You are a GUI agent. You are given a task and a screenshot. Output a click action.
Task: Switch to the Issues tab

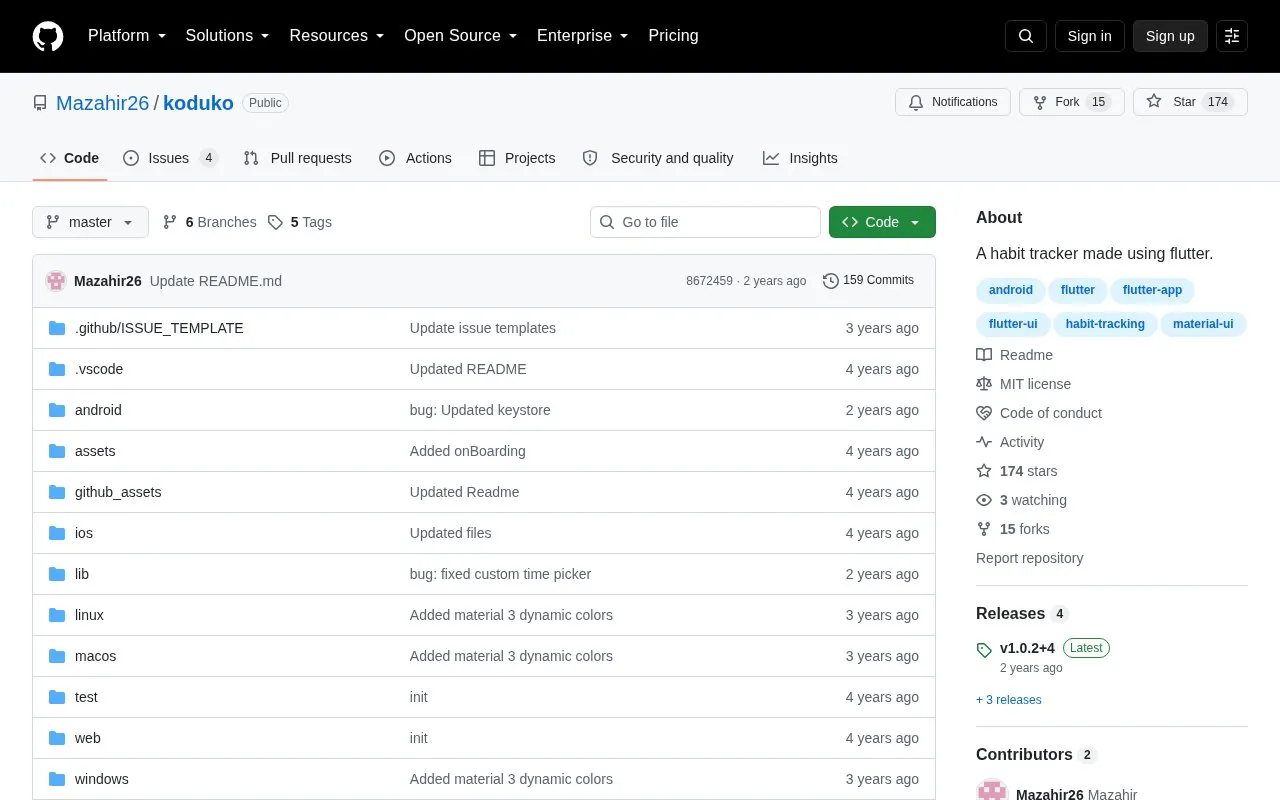pos(170,158)
